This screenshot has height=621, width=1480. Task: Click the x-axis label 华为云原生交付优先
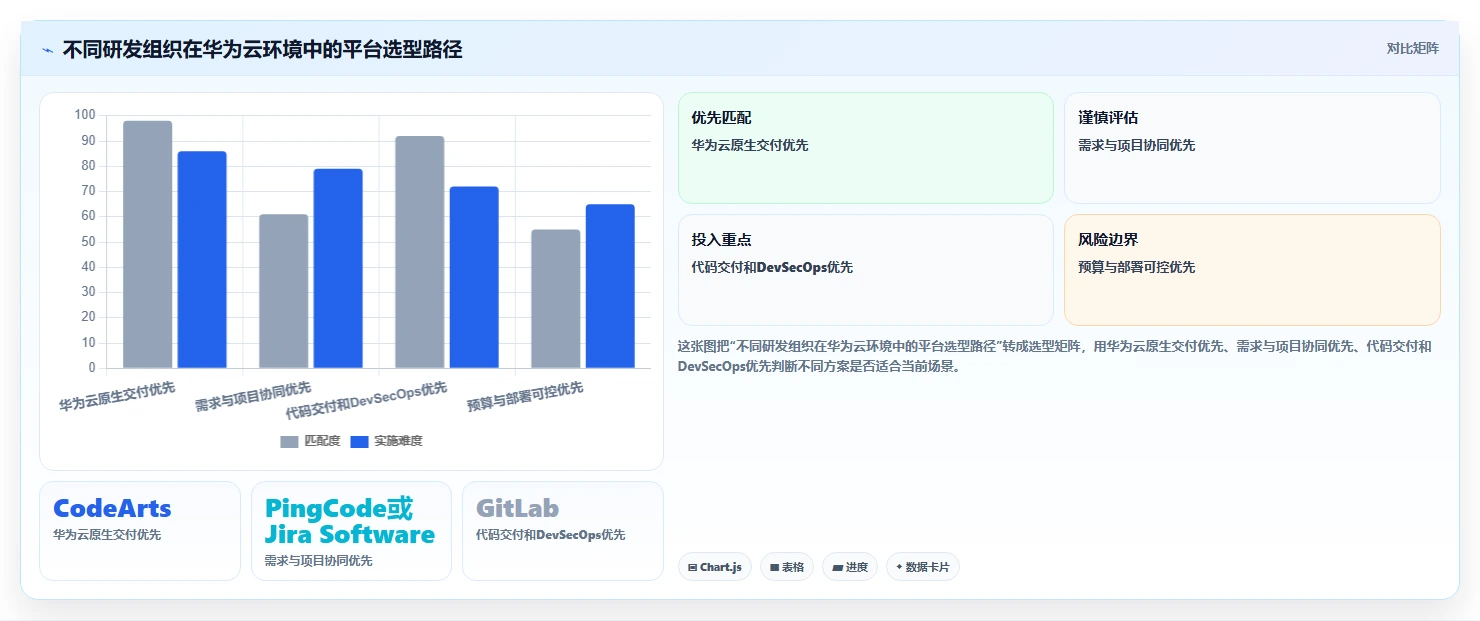point(117,397)
